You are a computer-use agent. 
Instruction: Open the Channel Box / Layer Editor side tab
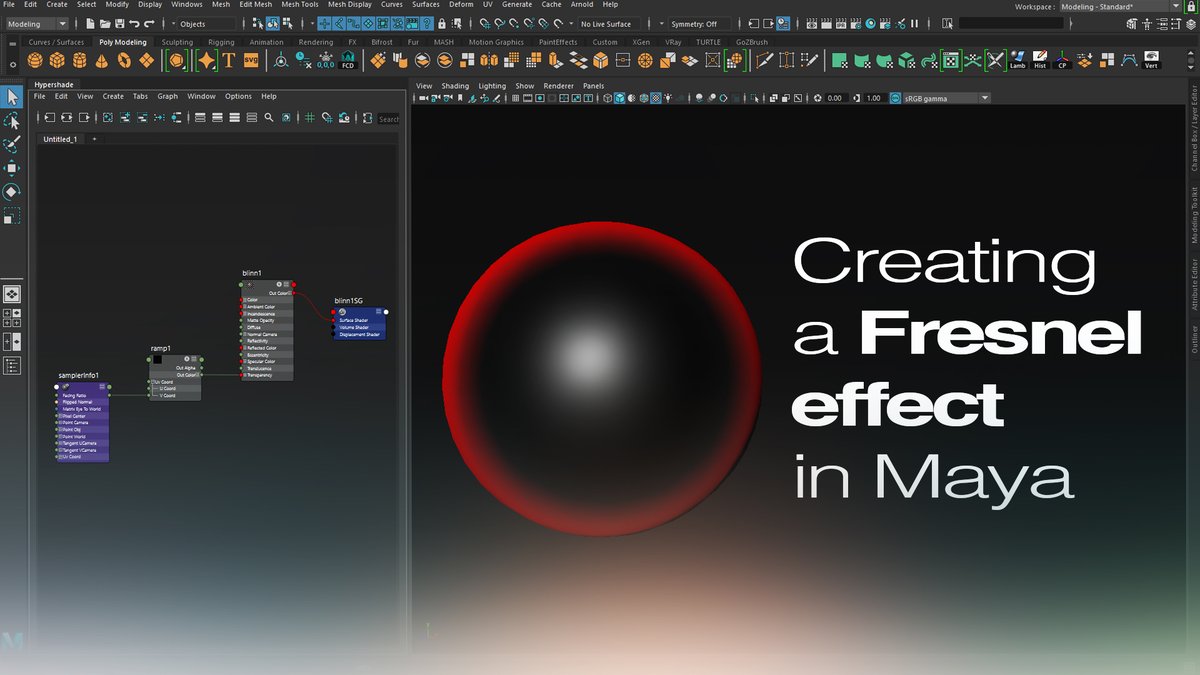click(1194, 126)
